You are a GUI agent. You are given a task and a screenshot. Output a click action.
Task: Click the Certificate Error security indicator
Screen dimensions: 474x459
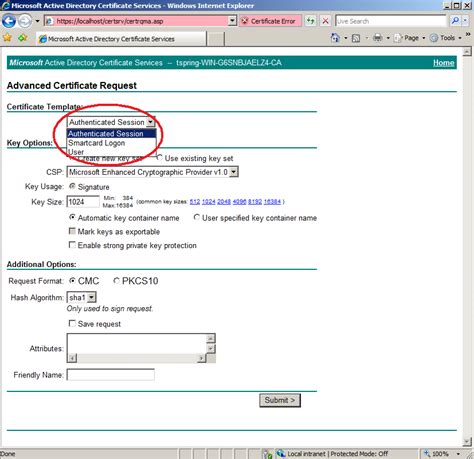tap(270, 21)
